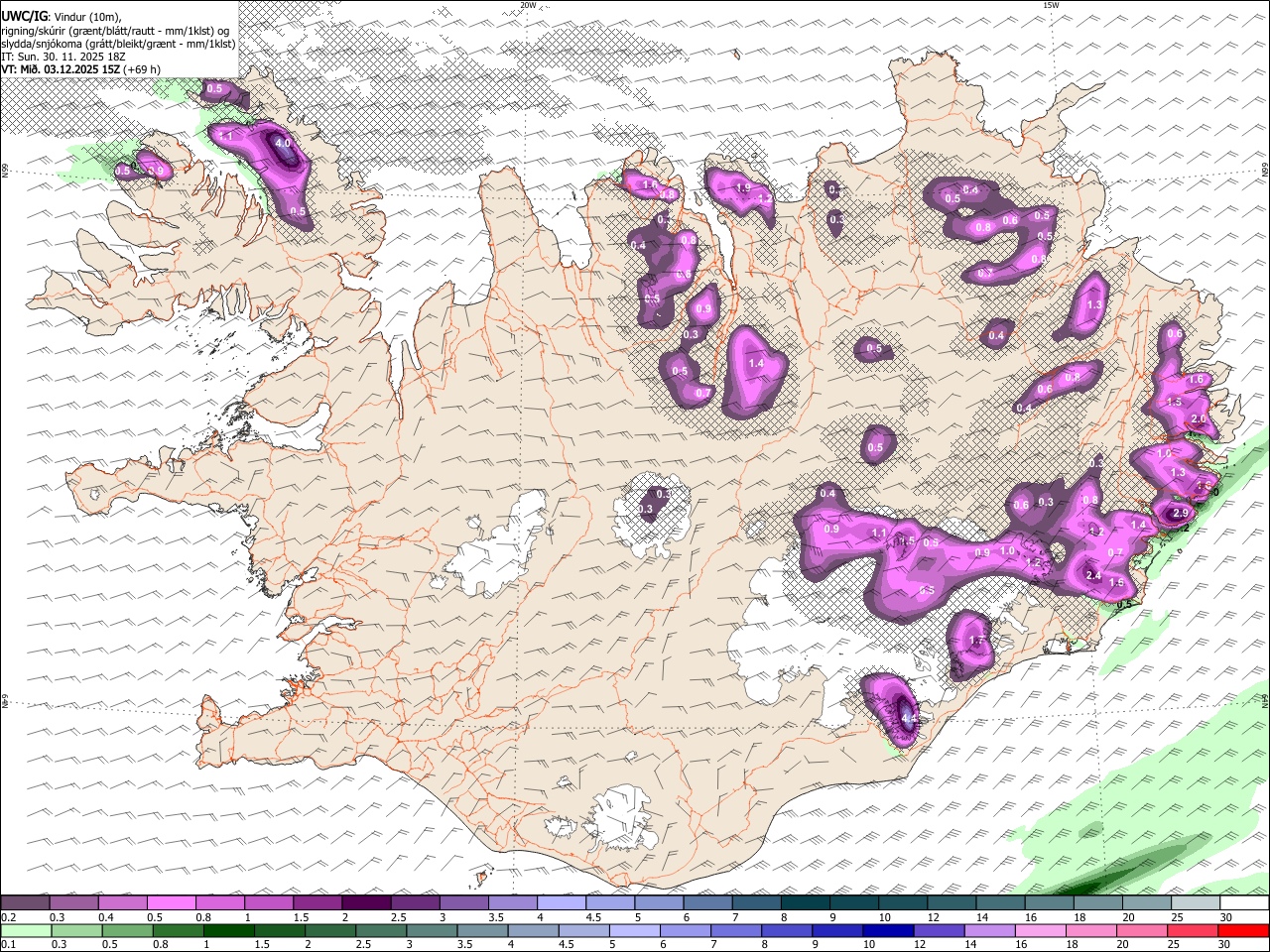This screenshot has height=952, width=1270.
Task: Select the pink swatch labelled 18, lower scale
Action: 1091,930
